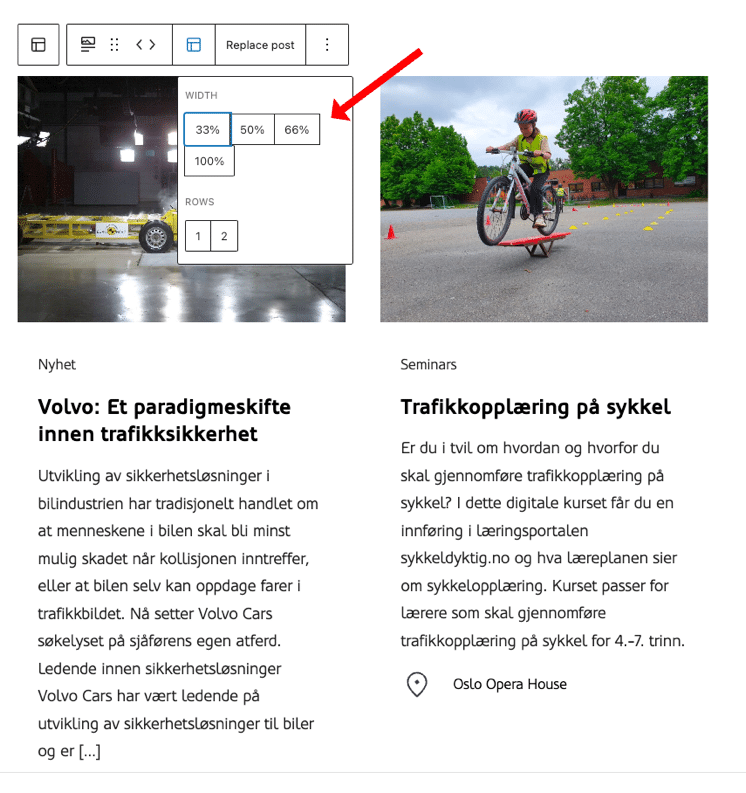
Task: Select the parent layout block icon
Action: point(38,45)
